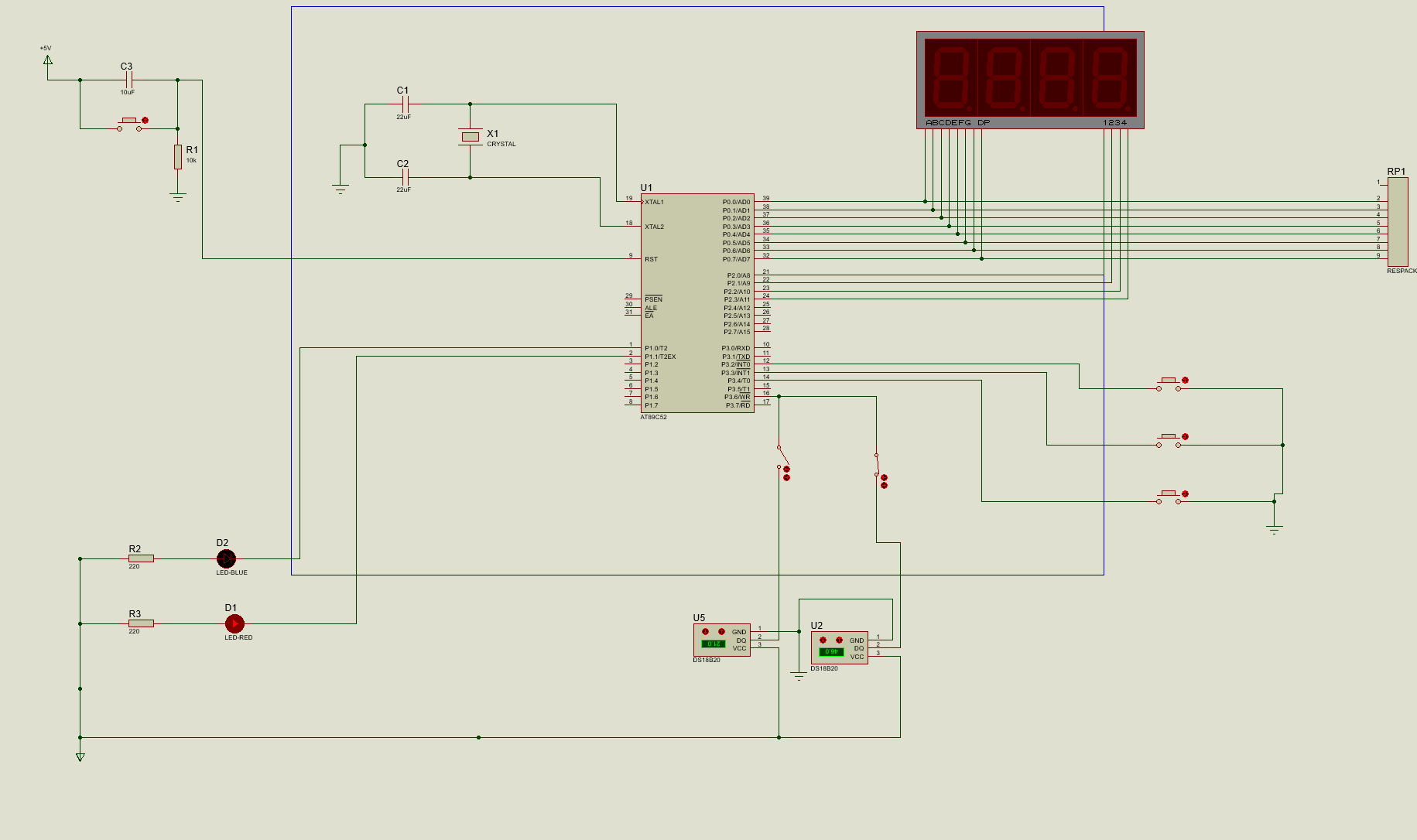Click the P0.0/AD0 pin label on U1
Viewport: 1417px width, 840px height.
pos(736,202)
